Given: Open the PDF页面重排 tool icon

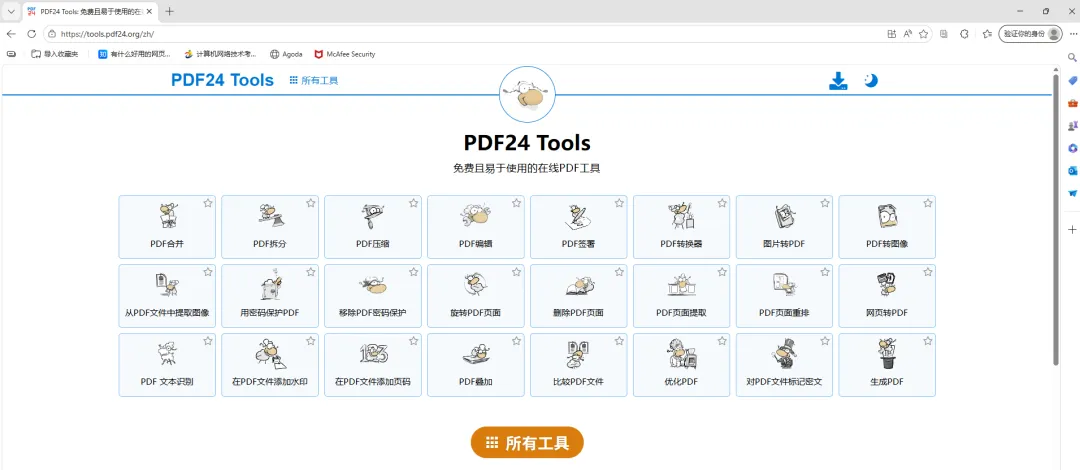Looking at the screenshot, I should (x=784, y=285).
